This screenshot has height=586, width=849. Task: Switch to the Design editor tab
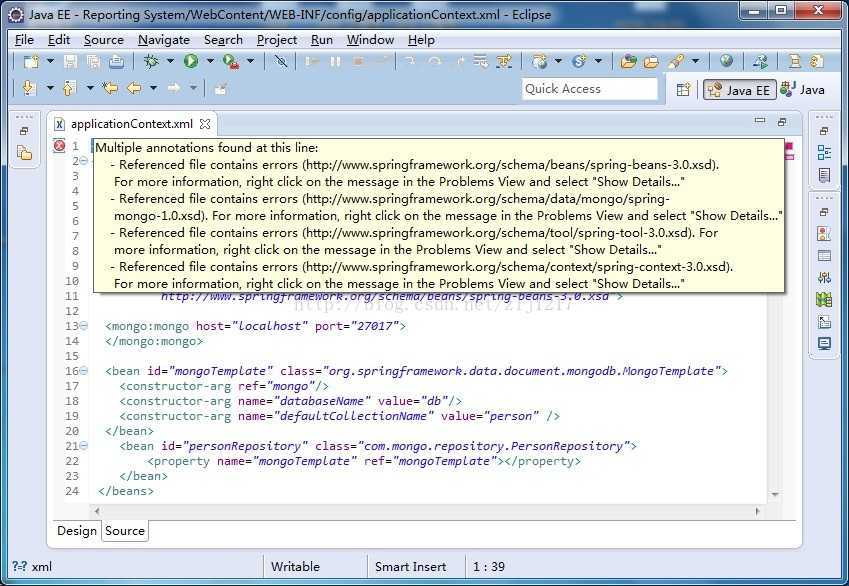click(x=77, y=531)
